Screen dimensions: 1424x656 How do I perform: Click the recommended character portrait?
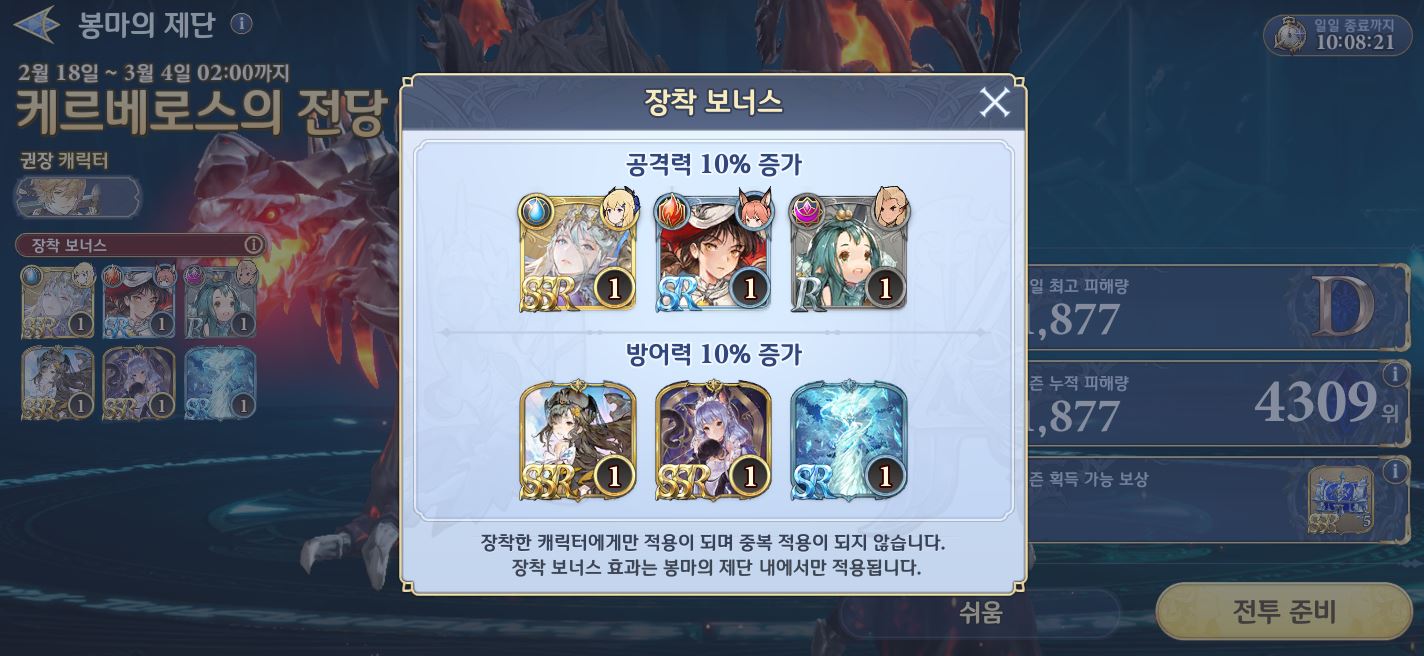click(x=78, y=197)
